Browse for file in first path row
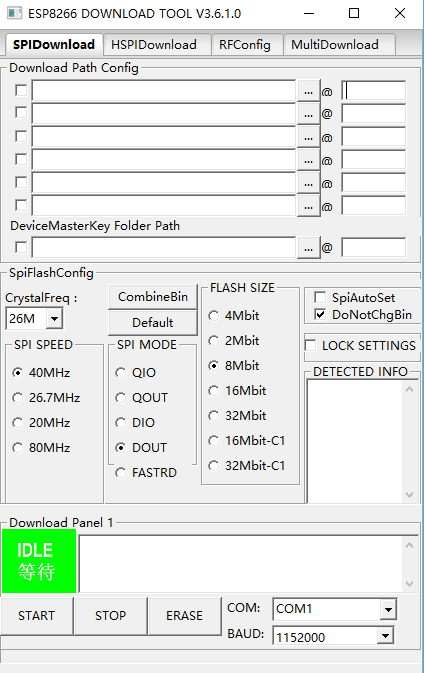Viewport: 424px width, 673px height. 308,91
